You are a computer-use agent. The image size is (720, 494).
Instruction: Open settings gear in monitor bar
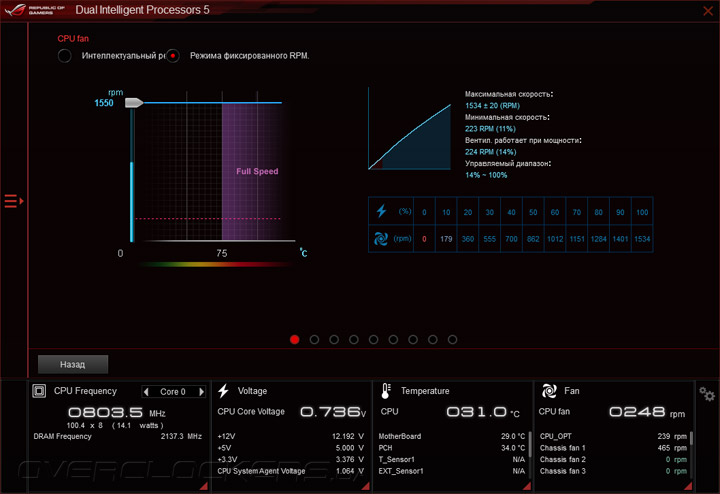pos(707,394)
